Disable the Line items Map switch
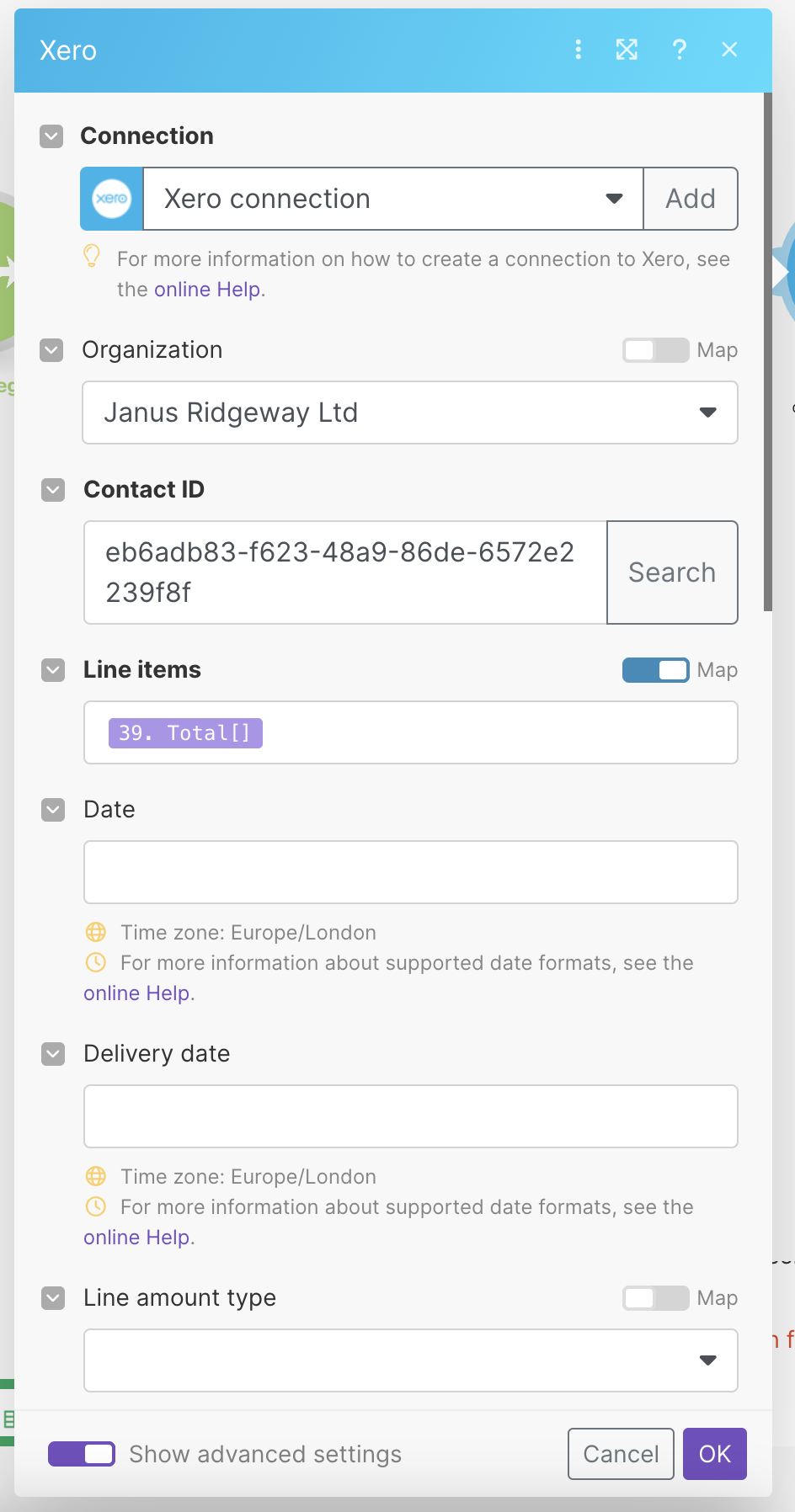The height and width of the screenshot is (1512, 795). coord(655,670)
